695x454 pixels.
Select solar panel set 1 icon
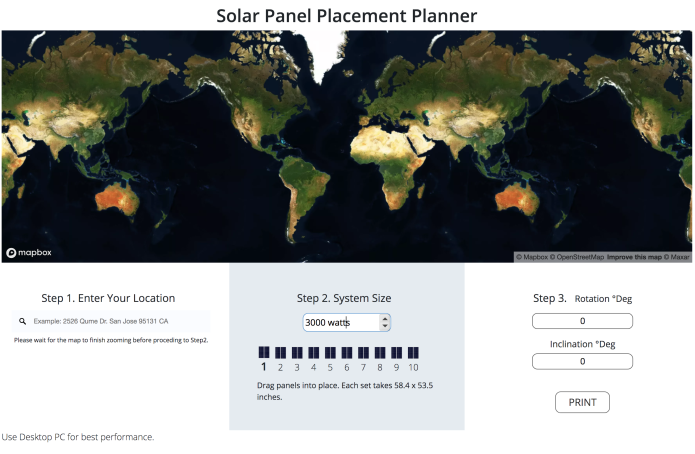pyautogui.click(x=264, y=352)
